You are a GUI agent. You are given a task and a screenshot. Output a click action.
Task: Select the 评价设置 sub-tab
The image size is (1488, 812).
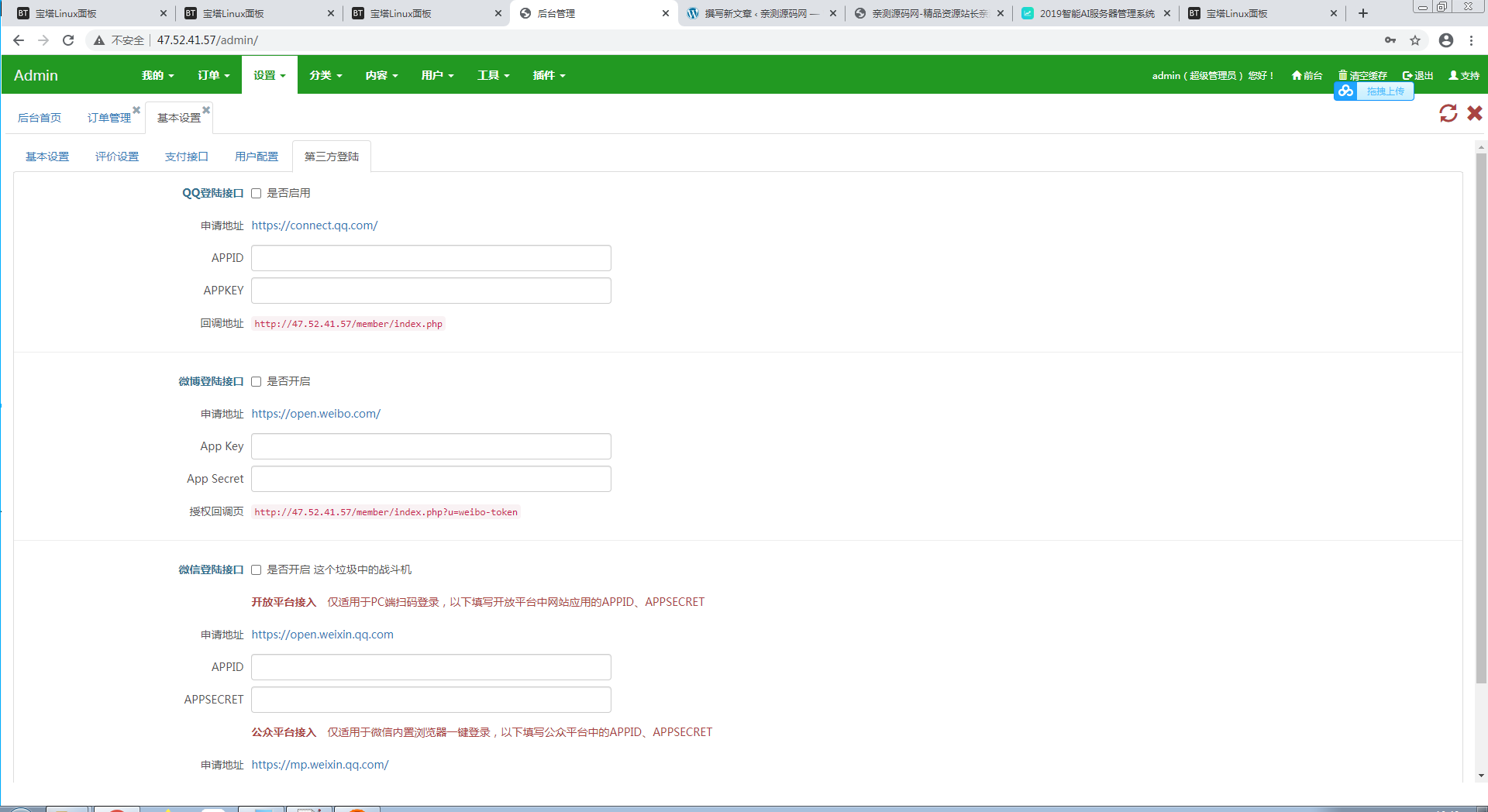tap(117, 157)
